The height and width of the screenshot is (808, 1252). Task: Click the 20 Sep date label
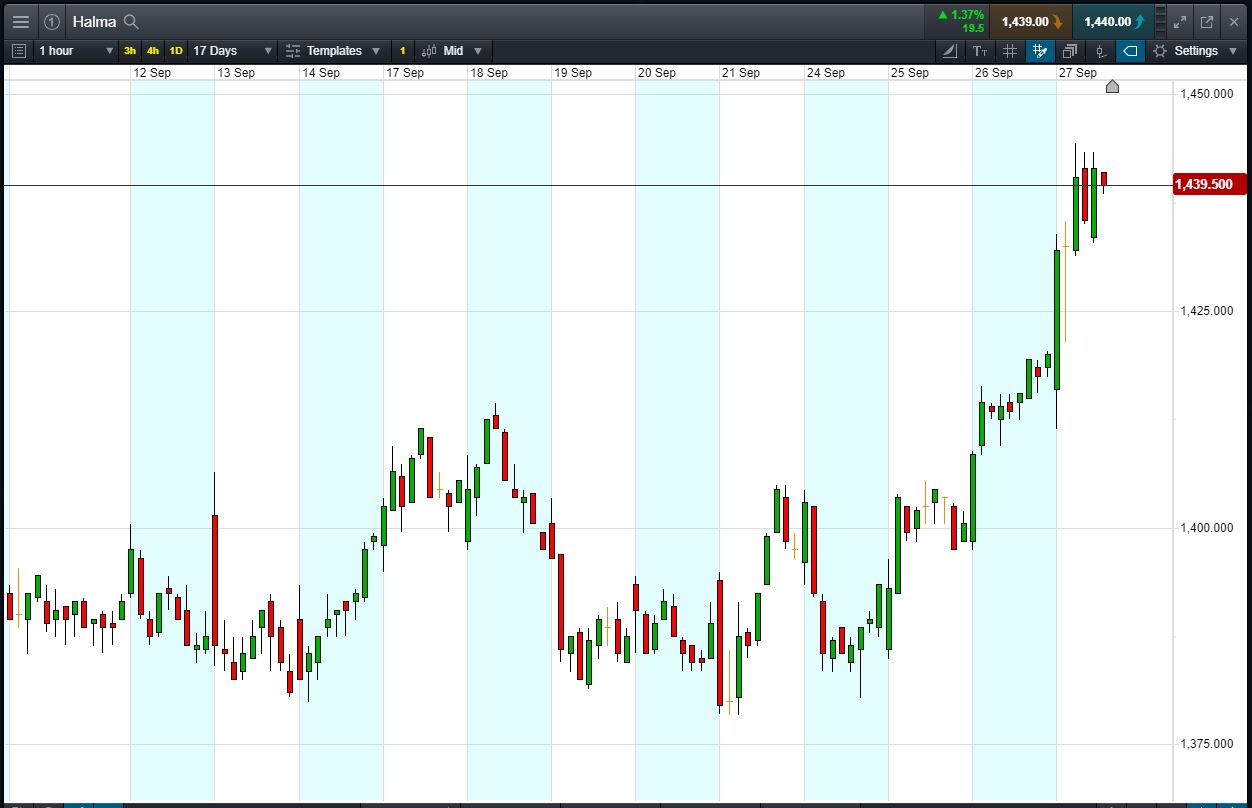click(x=657, y=73)
